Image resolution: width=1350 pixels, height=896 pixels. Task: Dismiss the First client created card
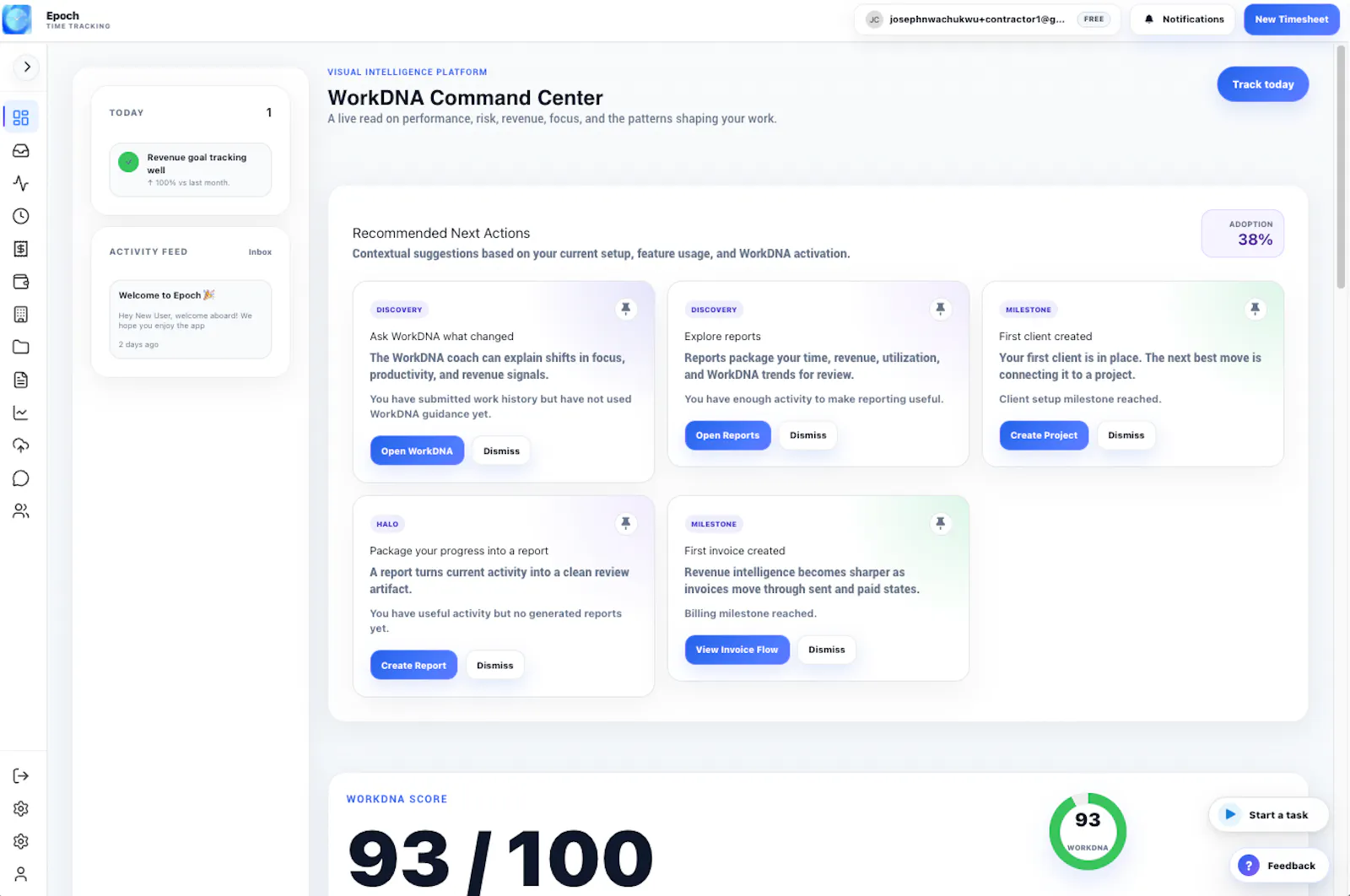click(x=1126, y=435)
